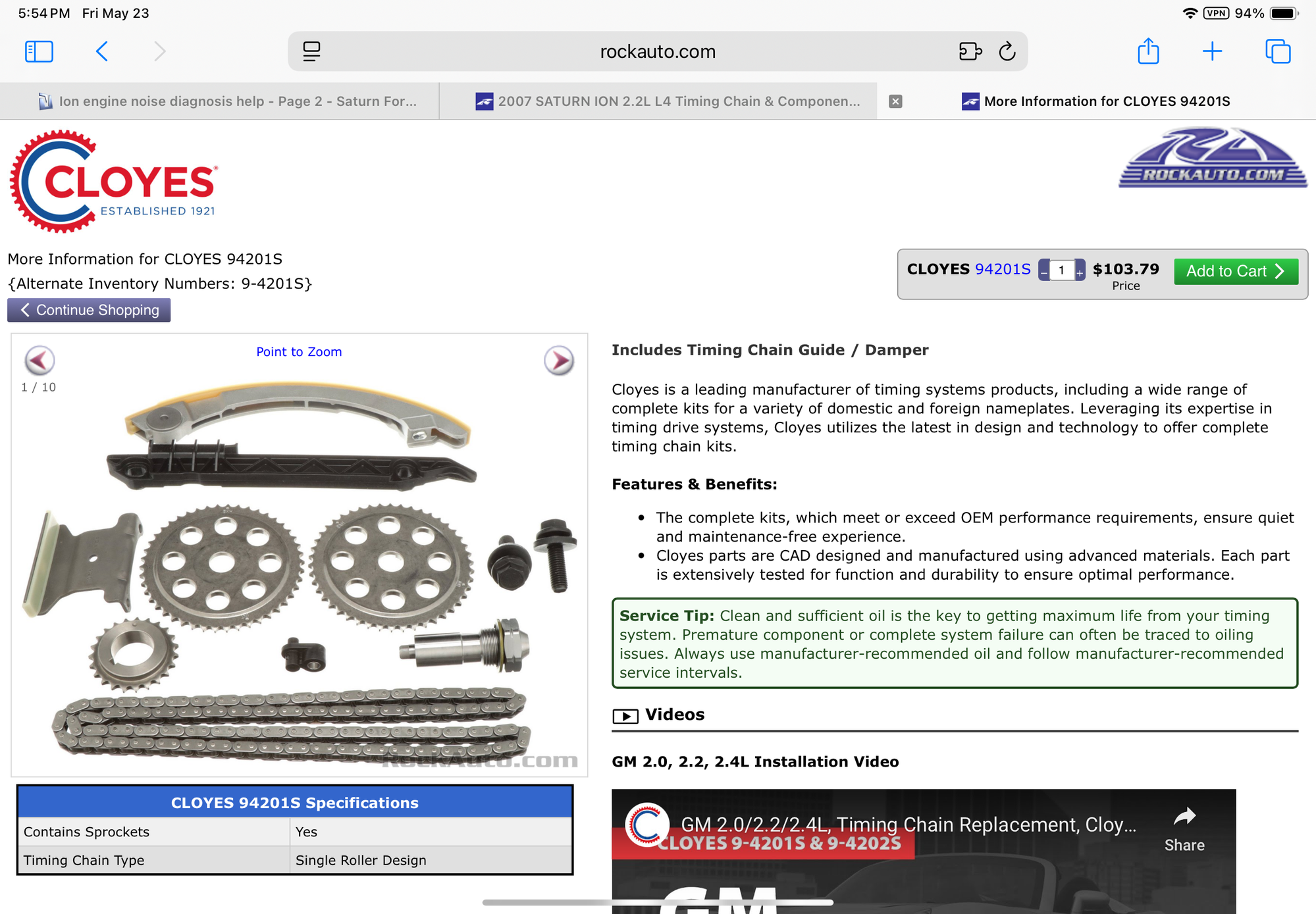The image size is (1316, 914).
Task: Show the next product image
Action: [x=559, y=361]
